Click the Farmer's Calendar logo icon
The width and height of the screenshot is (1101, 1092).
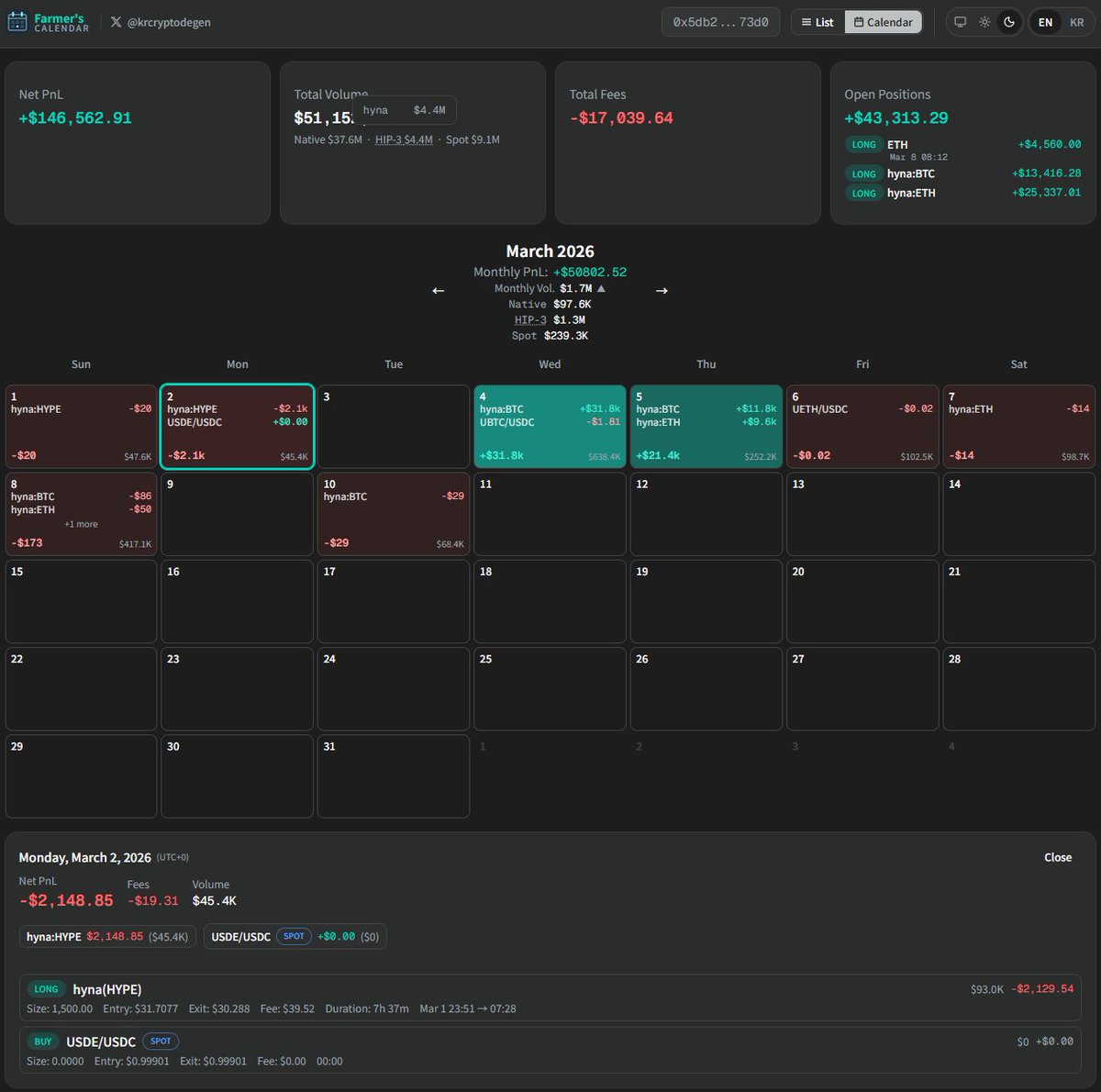click(17, 22)
